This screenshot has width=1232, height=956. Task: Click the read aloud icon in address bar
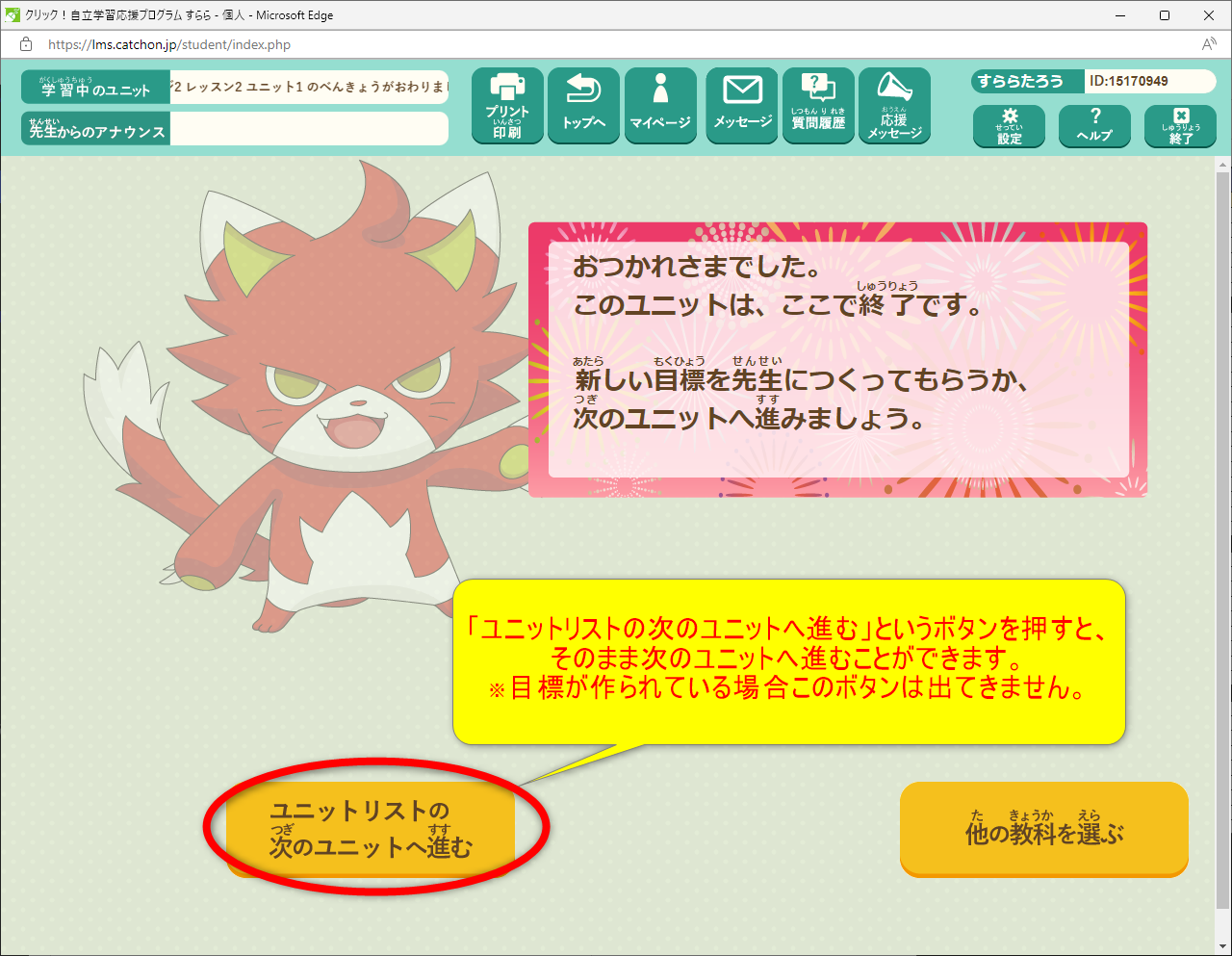click(1209, 44)
